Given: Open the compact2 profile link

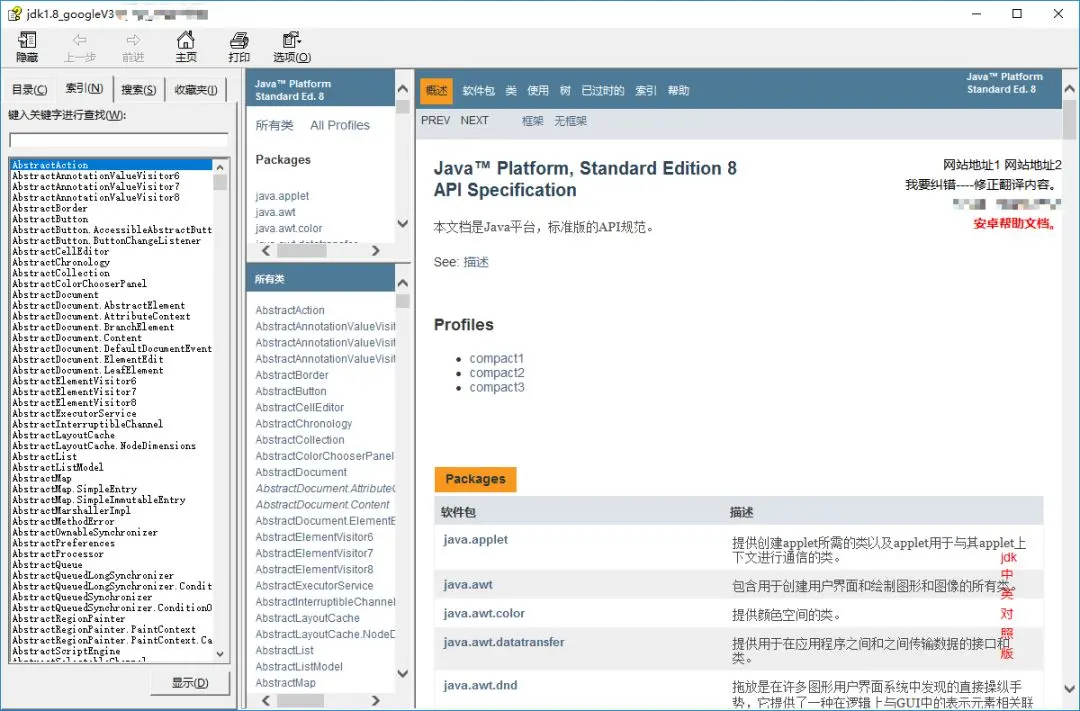Looking at the screenshot, I should (497, 373).
